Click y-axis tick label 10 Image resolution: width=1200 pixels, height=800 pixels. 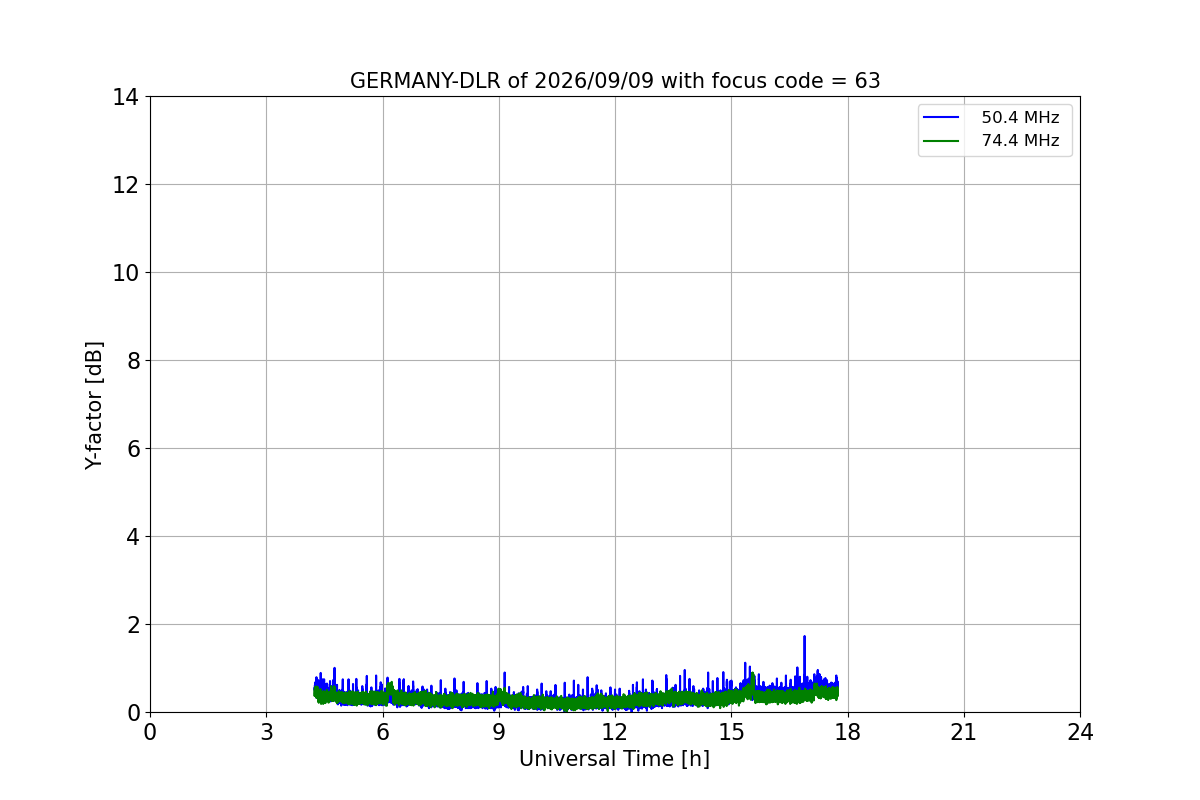coord(126,273)
